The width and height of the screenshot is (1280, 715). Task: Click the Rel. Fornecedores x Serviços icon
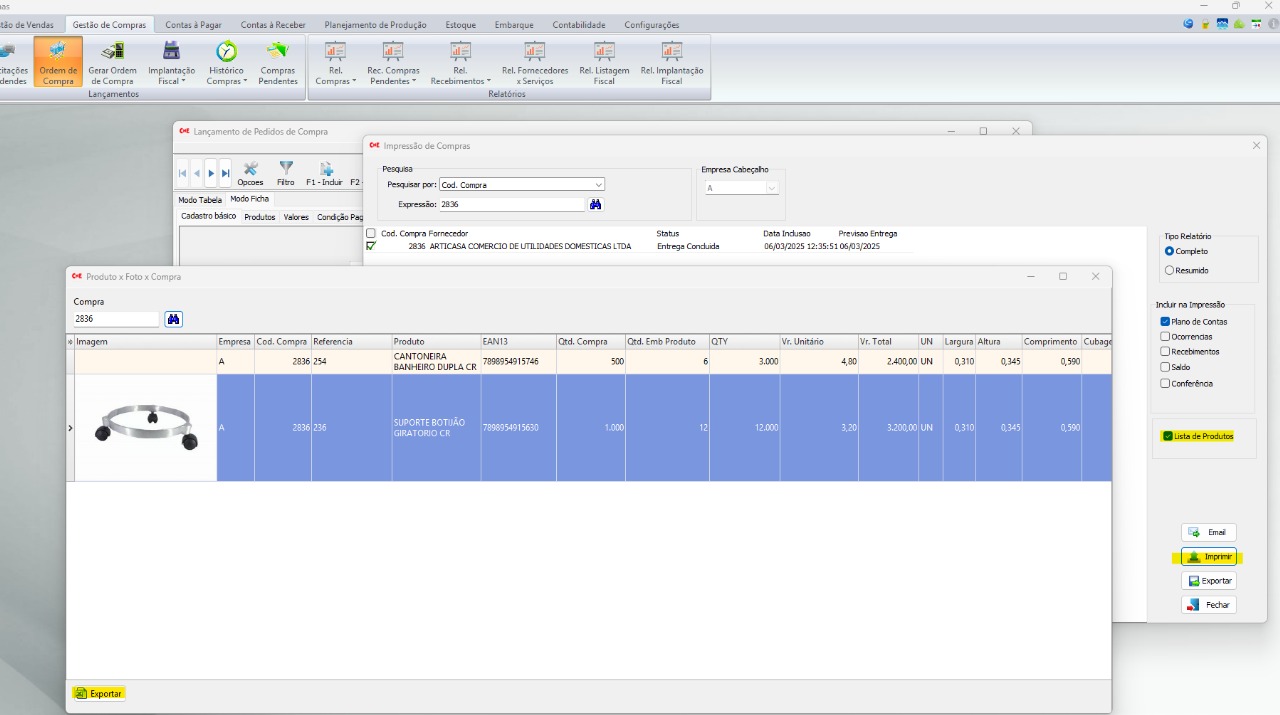point(535,61)
